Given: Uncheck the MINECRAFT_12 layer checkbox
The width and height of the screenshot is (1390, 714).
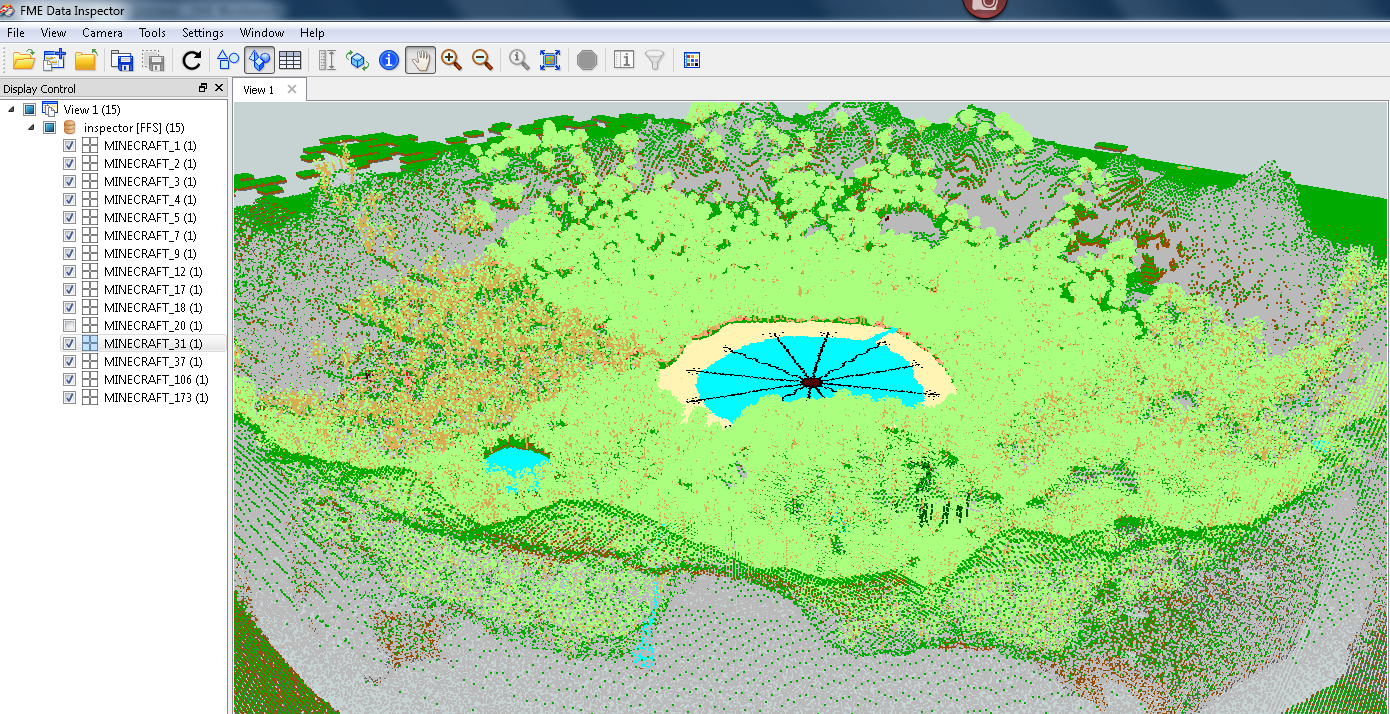Looking at the screenshot, I should pyautogui.click(x=69, y=271).
